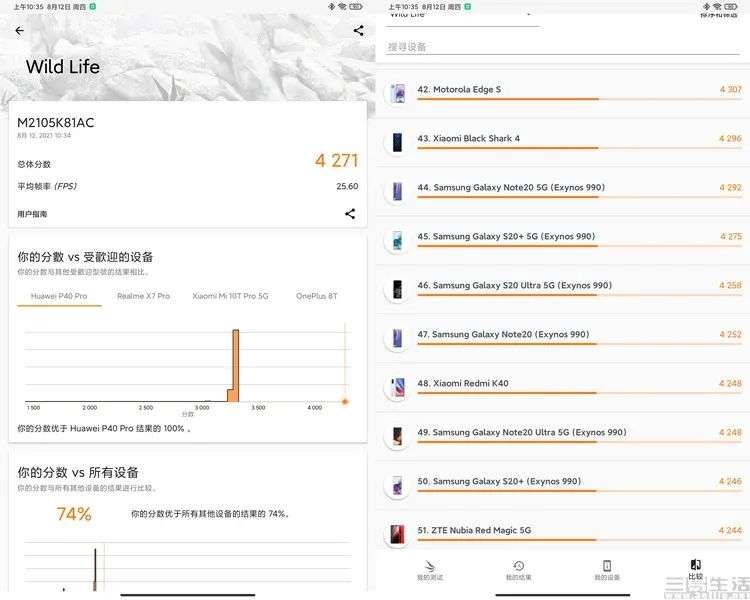Click the Wild Life title heading

(63, 67)
